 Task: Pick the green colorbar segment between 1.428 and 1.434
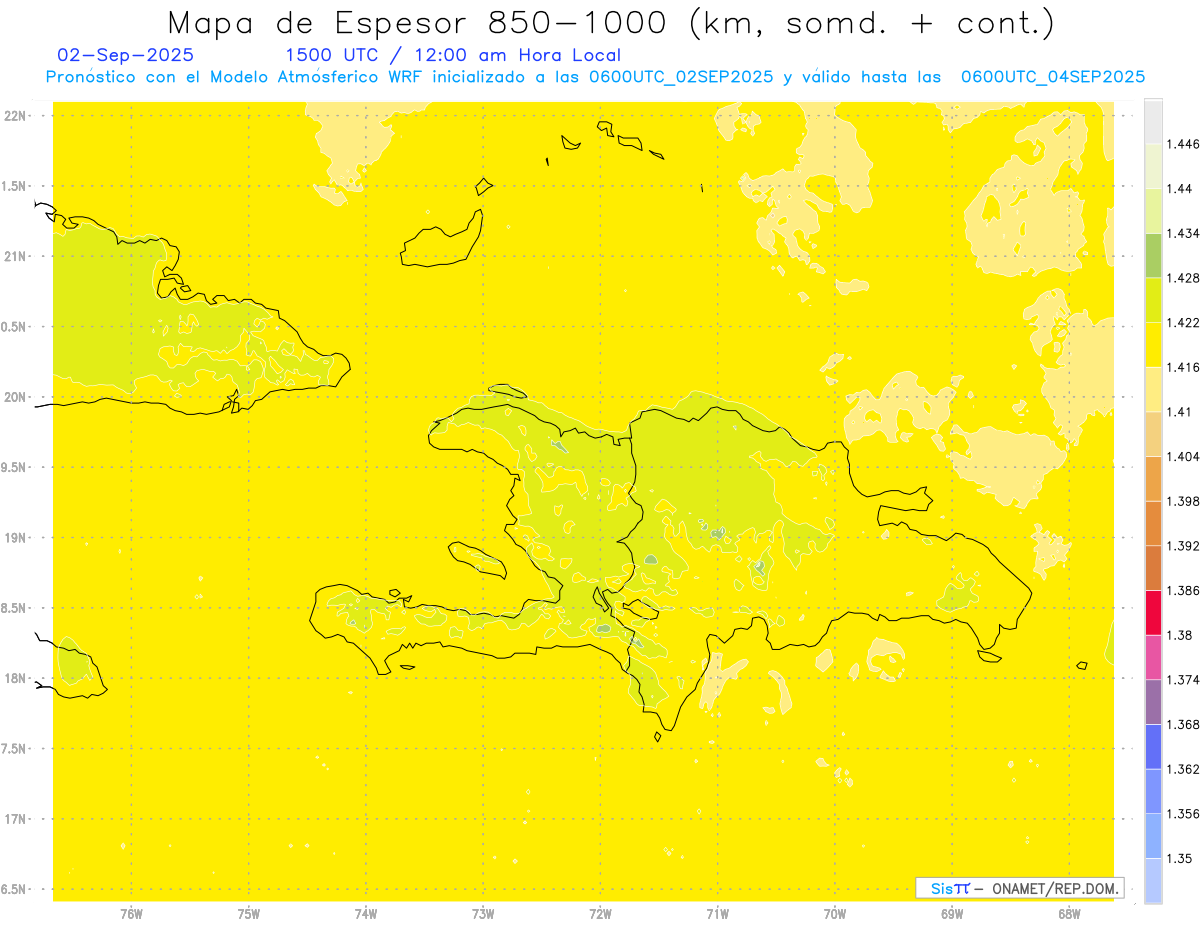point(1153,255)
